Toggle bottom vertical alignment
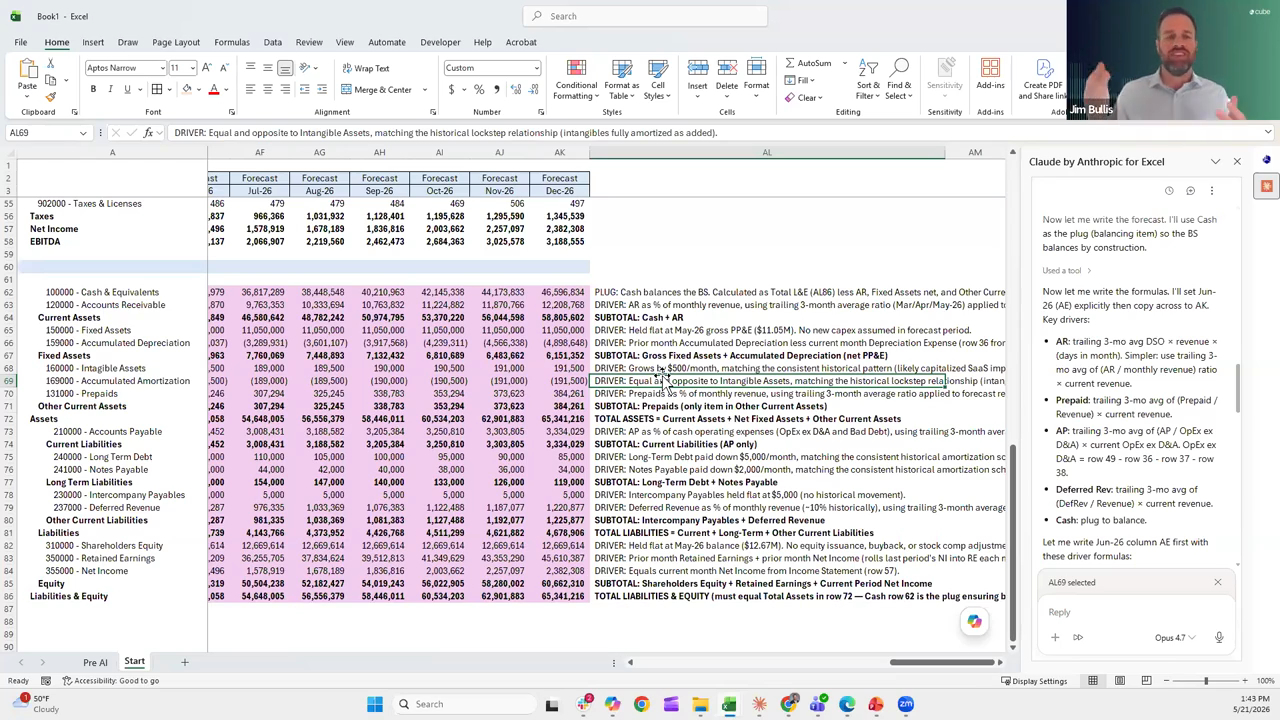 pyautogui.click(x=285, y=68)
